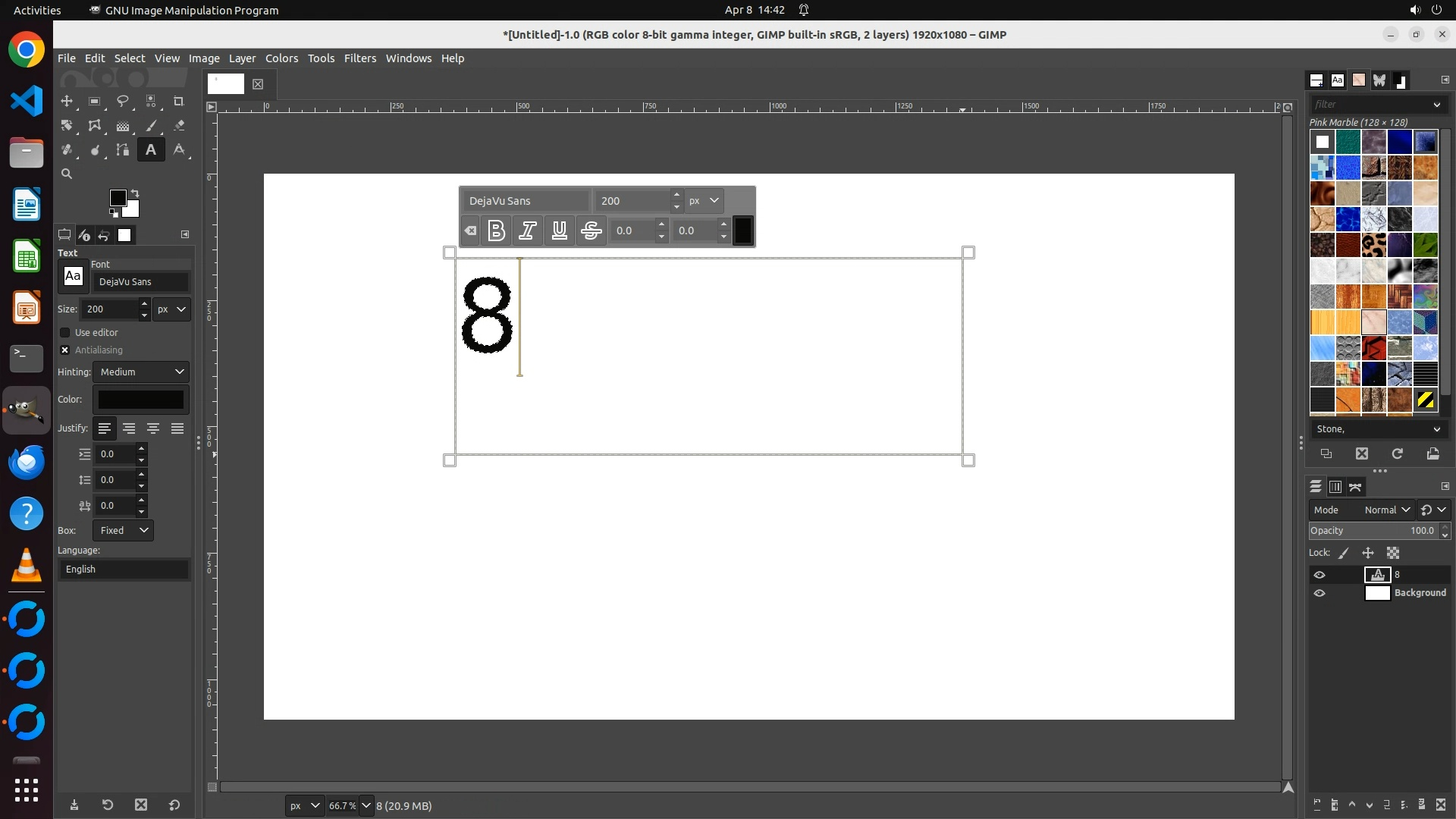The height and width of the screenshot is (819, 1456).
Task: Open the Hinting Medium dropdown
Action: coord(142,372)
